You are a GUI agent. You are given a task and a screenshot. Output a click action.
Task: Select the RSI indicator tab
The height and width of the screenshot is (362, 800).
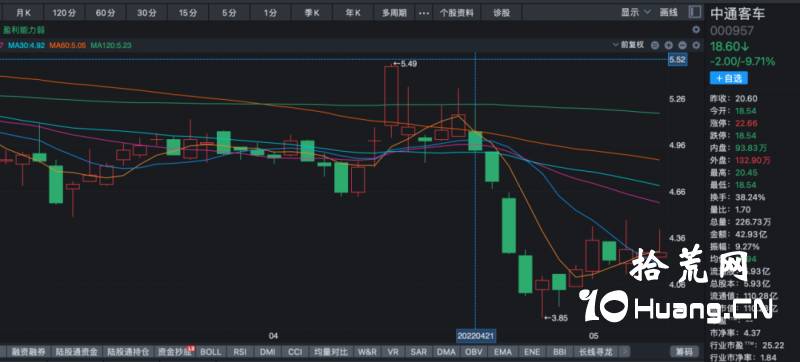(240, 352)
